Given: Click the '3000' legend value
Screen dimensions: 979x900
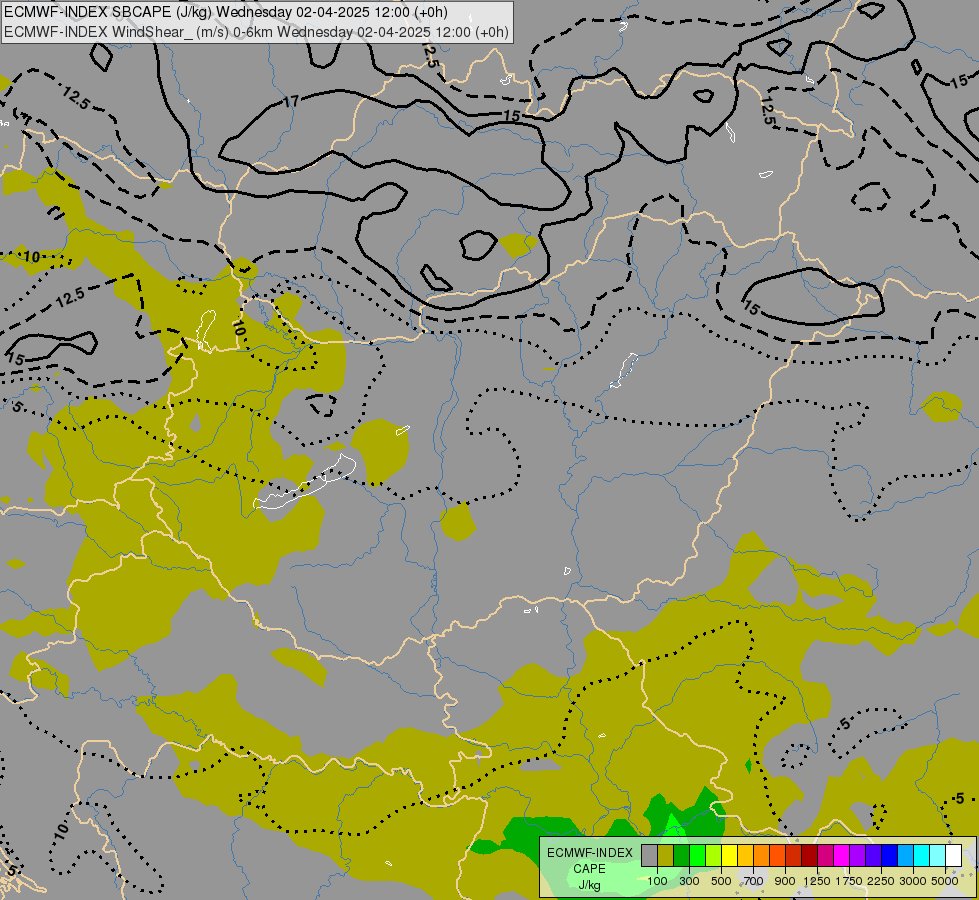Looking at the screenshot, I should point(913,881).
